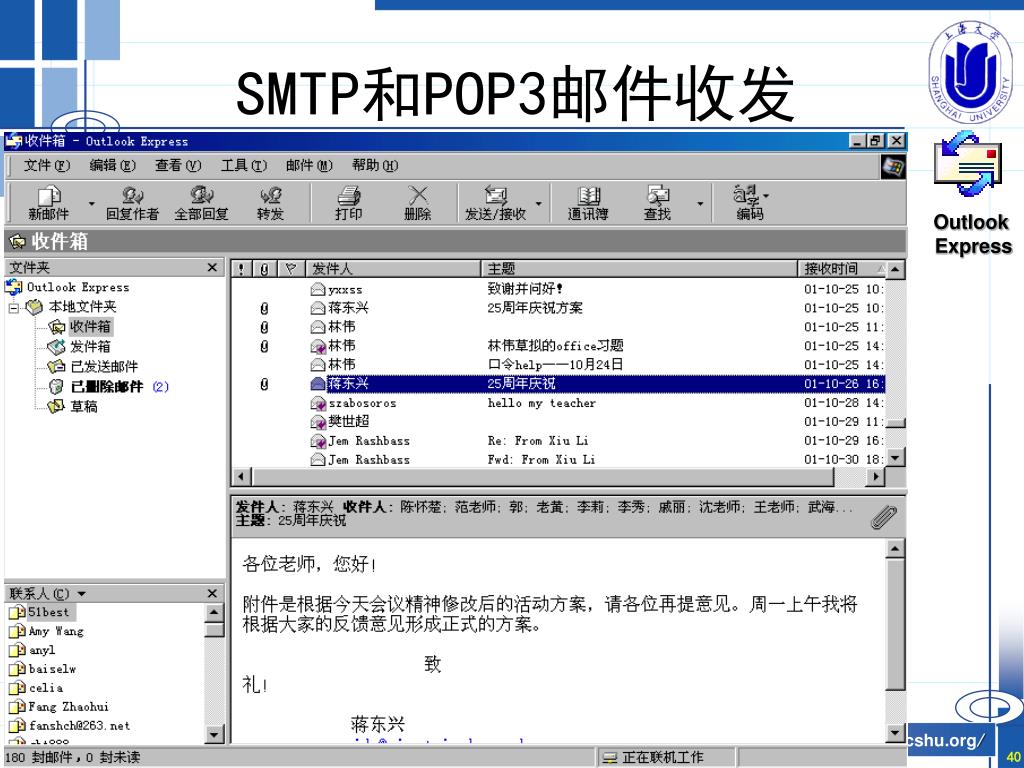Viewport: 1024px width, 768px height.
Task: Select the Fwd: From Xiu Li message
Action: coord(558,460)
